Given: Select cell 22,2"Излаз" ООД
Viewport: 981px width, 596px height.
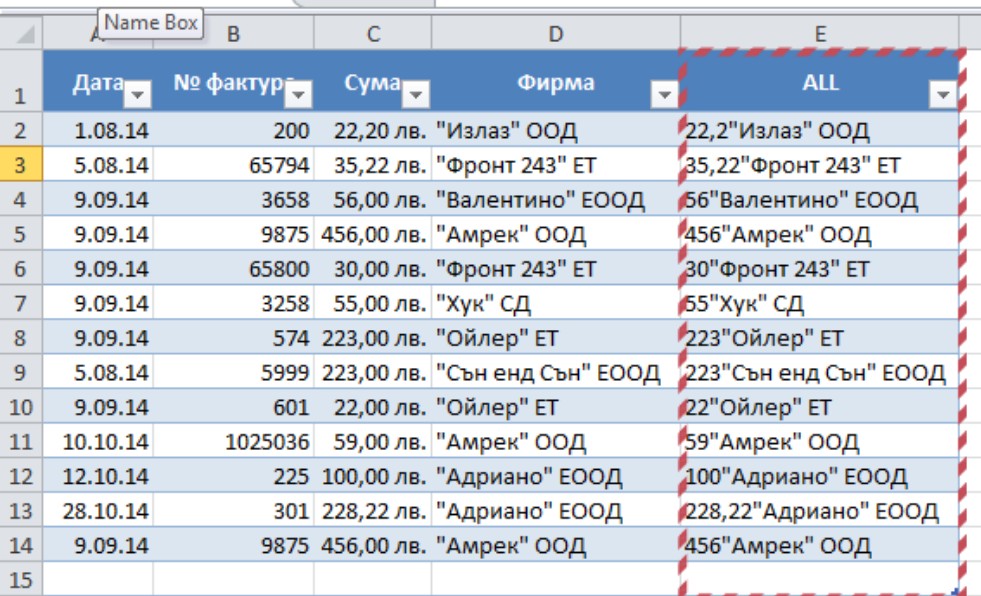Looking at the screenshot, I should click(820, 130).
